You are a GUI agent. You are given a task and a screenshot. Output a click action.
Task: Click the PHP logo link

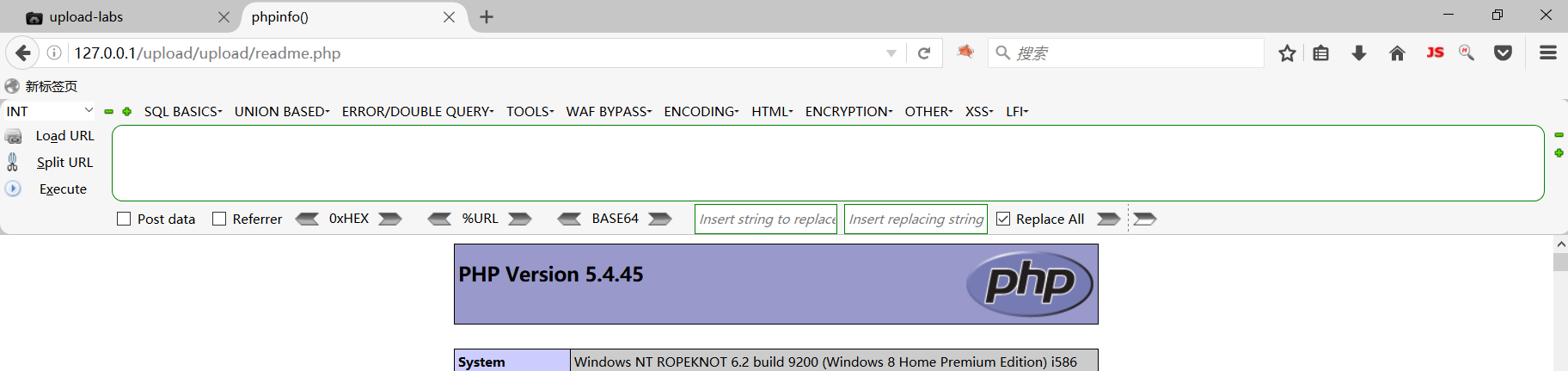(x=1030, y=283)
